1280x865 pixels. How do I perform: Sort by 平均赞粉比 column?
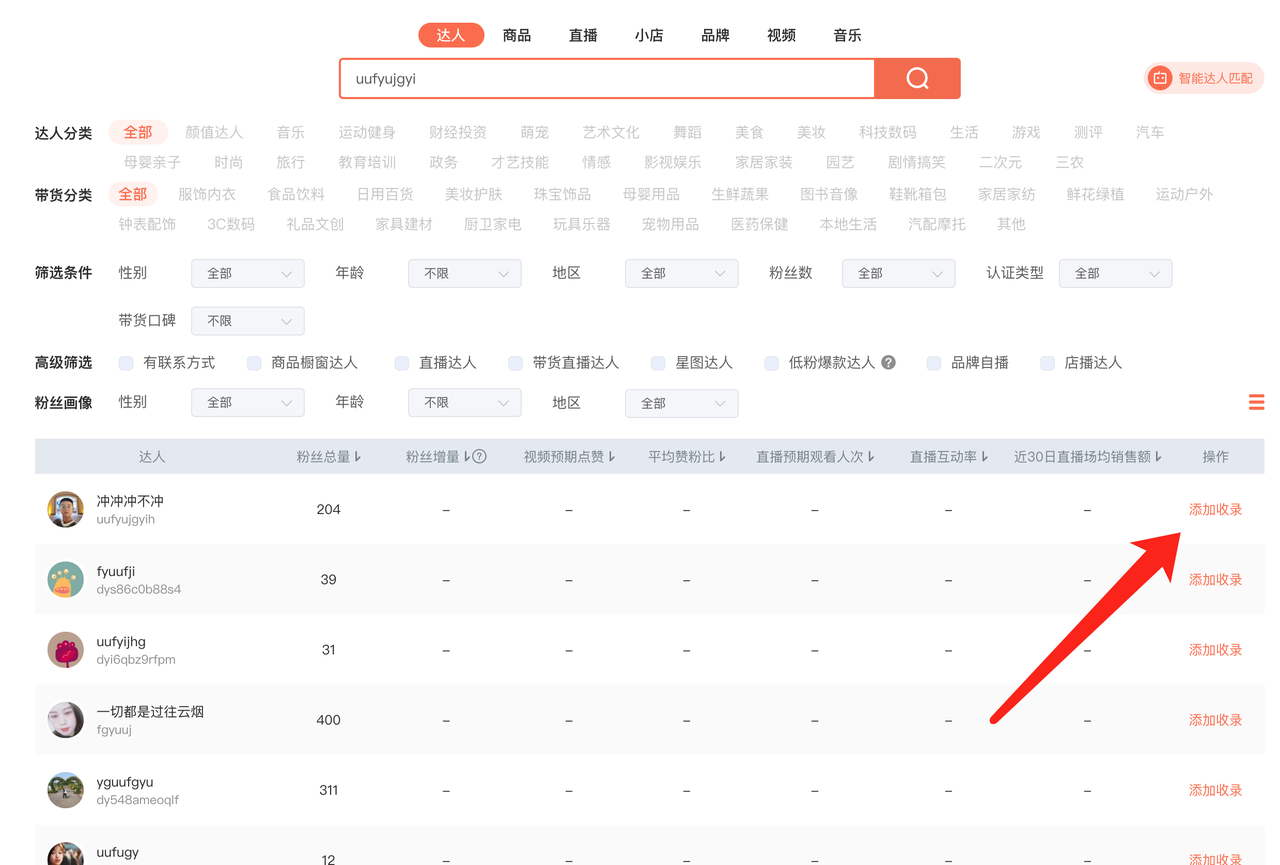687,457
